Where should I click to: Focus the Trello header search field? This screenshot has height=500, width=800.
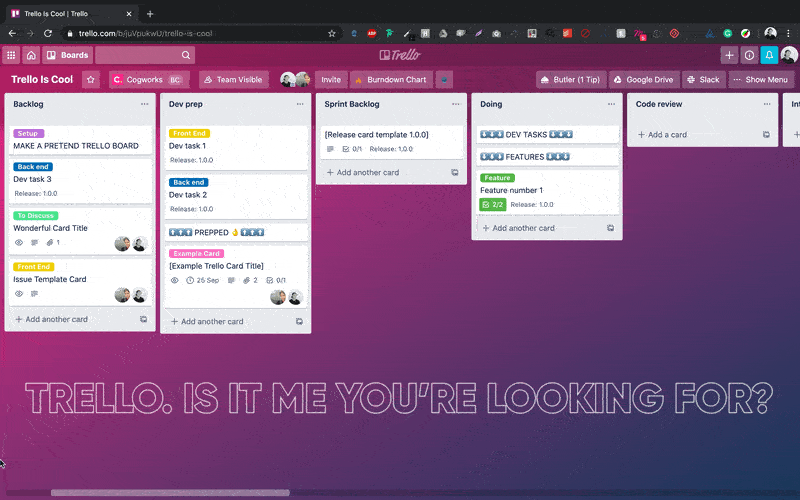(145, 55)
